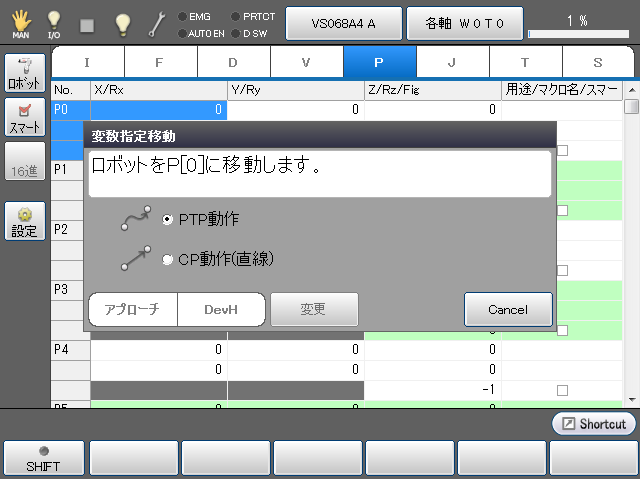Click the Shortcut button icon

[x=593, y=424]
